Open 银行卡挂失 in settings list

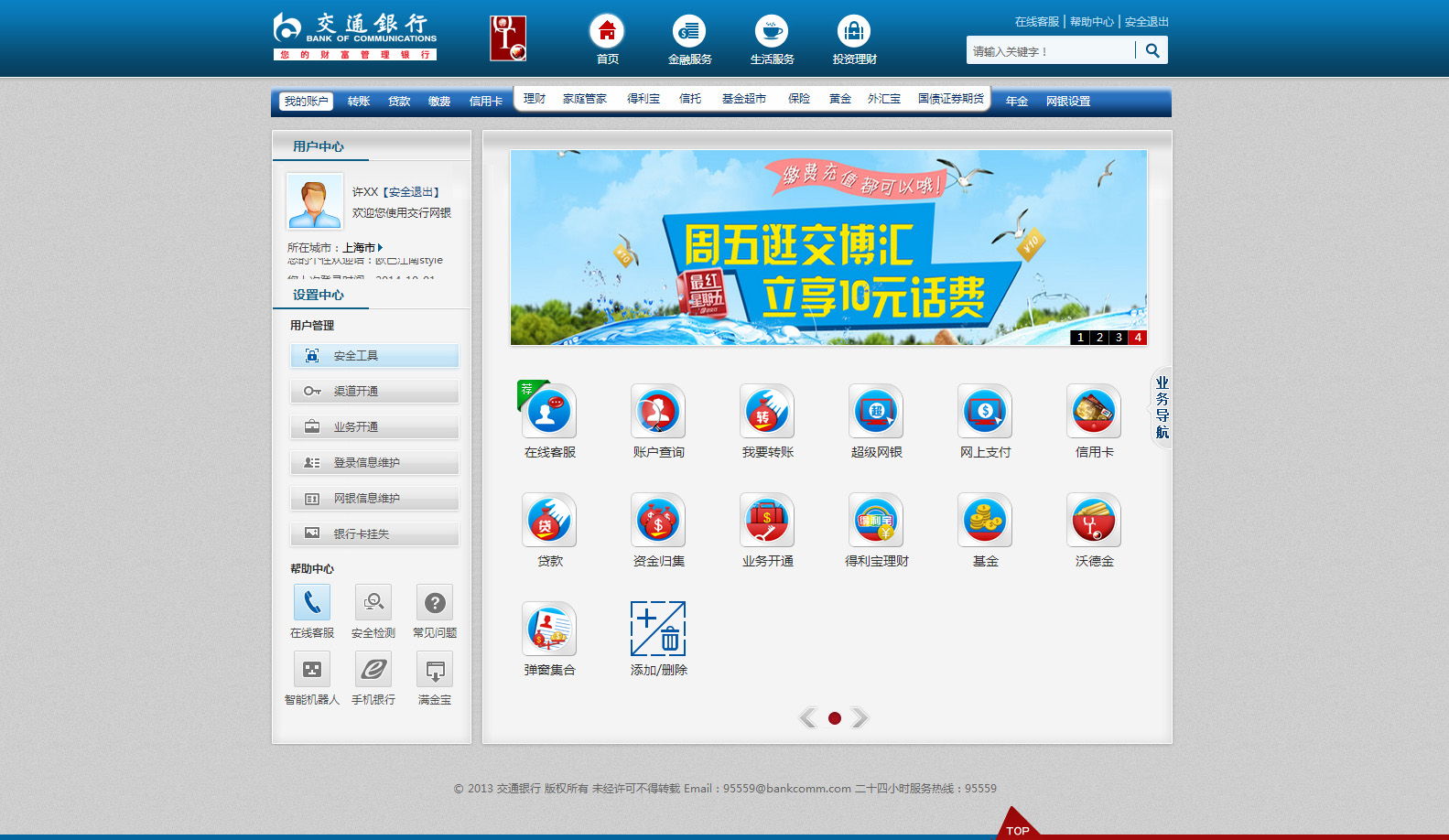[374, 534]
